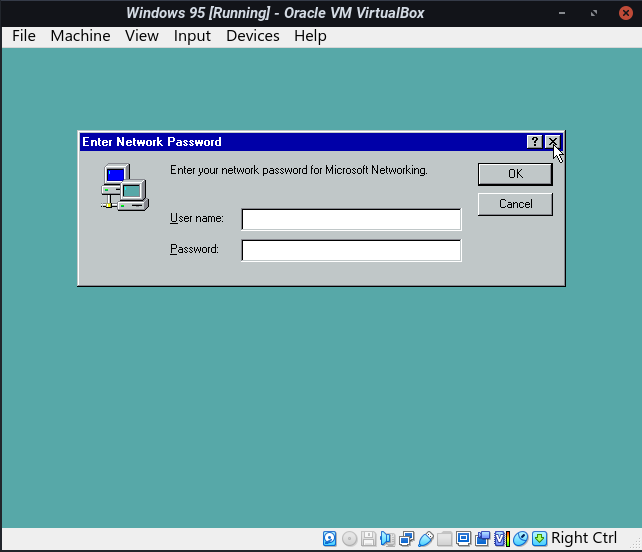Open the Devices menu
642x552 pixels.
(x=252, y=36)
